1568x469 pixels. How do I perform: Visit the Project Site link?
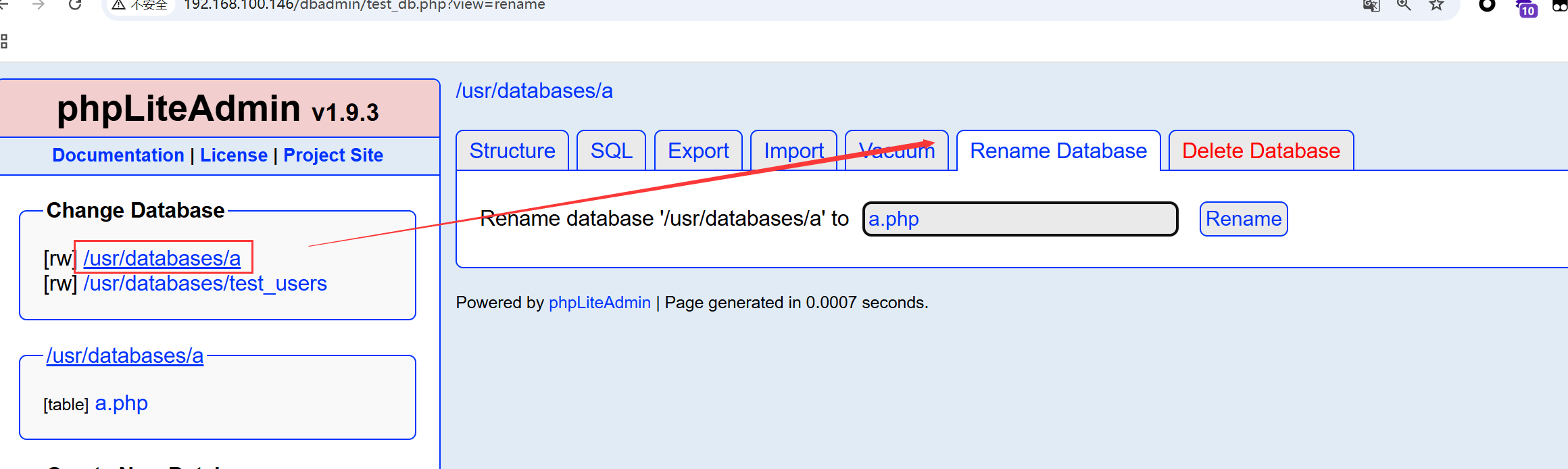click(333, 155)
